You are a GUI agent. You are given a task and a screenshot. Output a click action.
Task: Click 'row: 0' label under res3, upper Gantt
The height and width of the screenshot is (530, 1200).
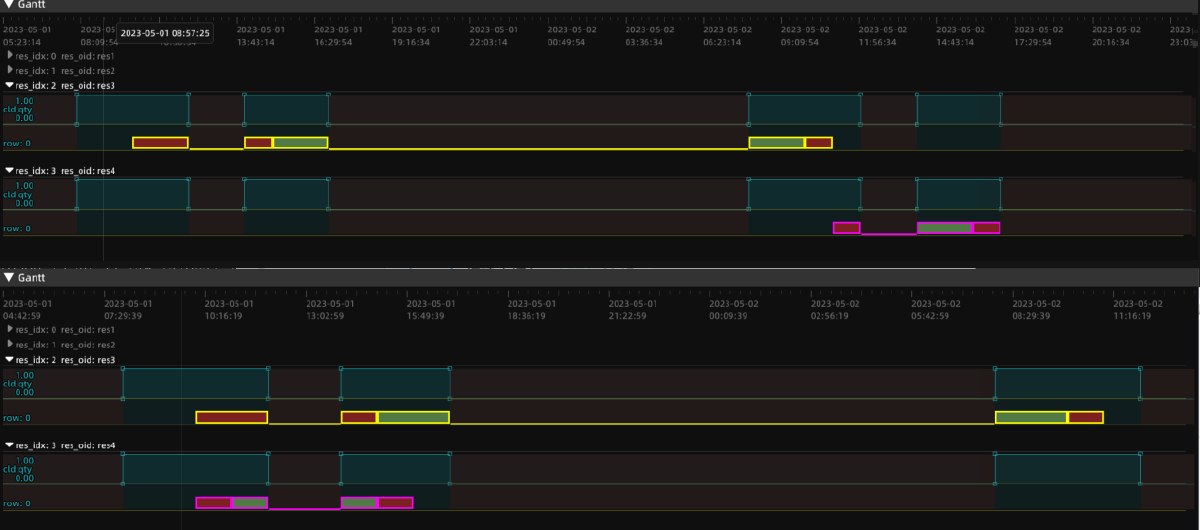coord(16,143)
